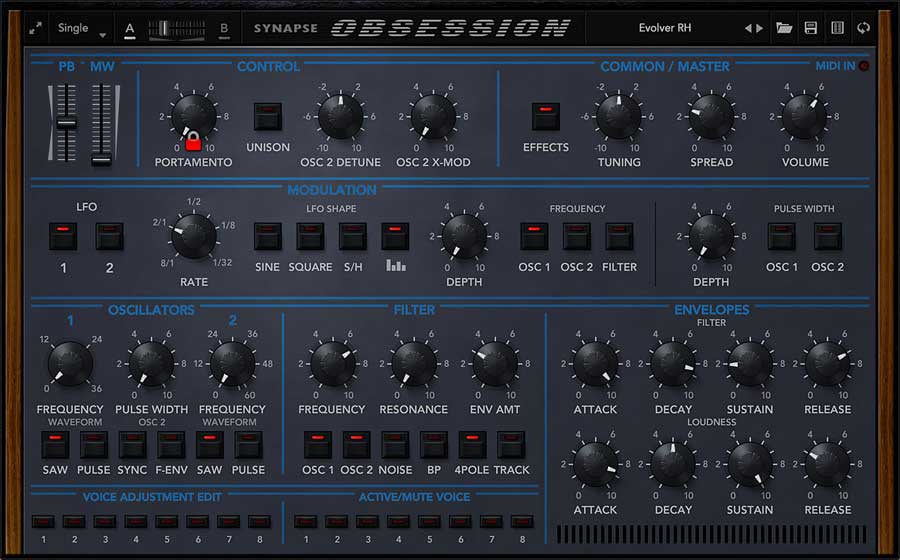Toggle oscillator 1 SAW waveform
Screen dimensions: 900x560
point(55,445)
